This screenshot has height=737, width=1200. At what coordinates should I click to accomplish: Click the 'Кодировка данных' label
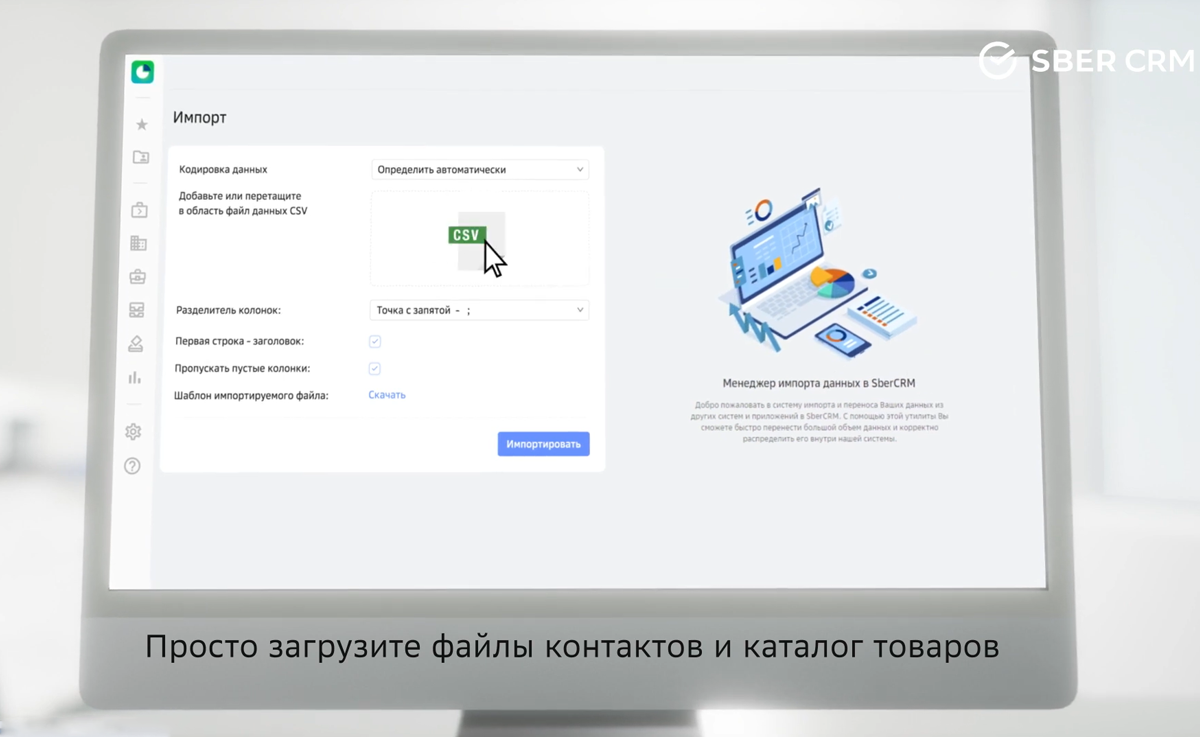coord(223,170)
